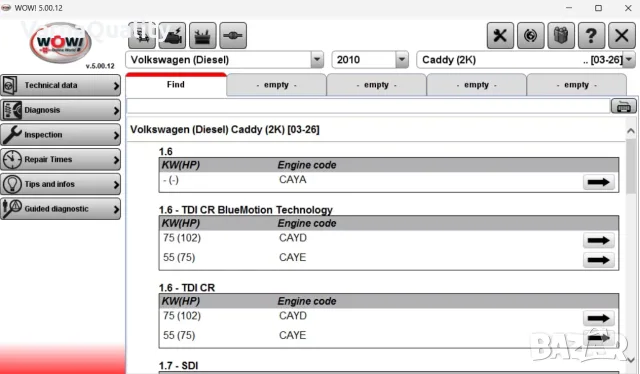The image size is (640, 374).
Task: Select the fourth empty tab
Action: (x=576, y=85)
